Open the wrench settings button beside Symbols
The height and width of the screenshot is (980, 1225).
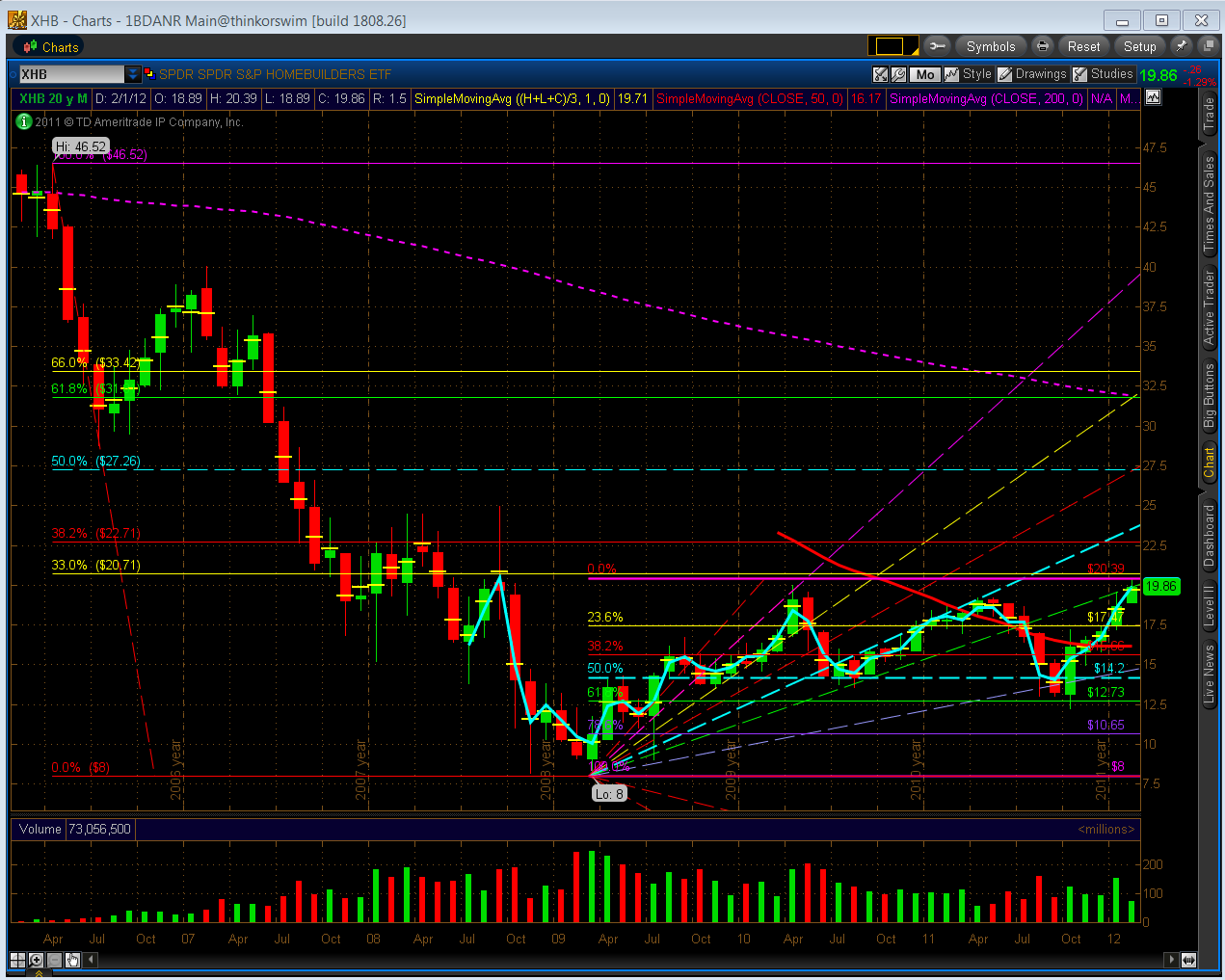[x=937, y=46]
